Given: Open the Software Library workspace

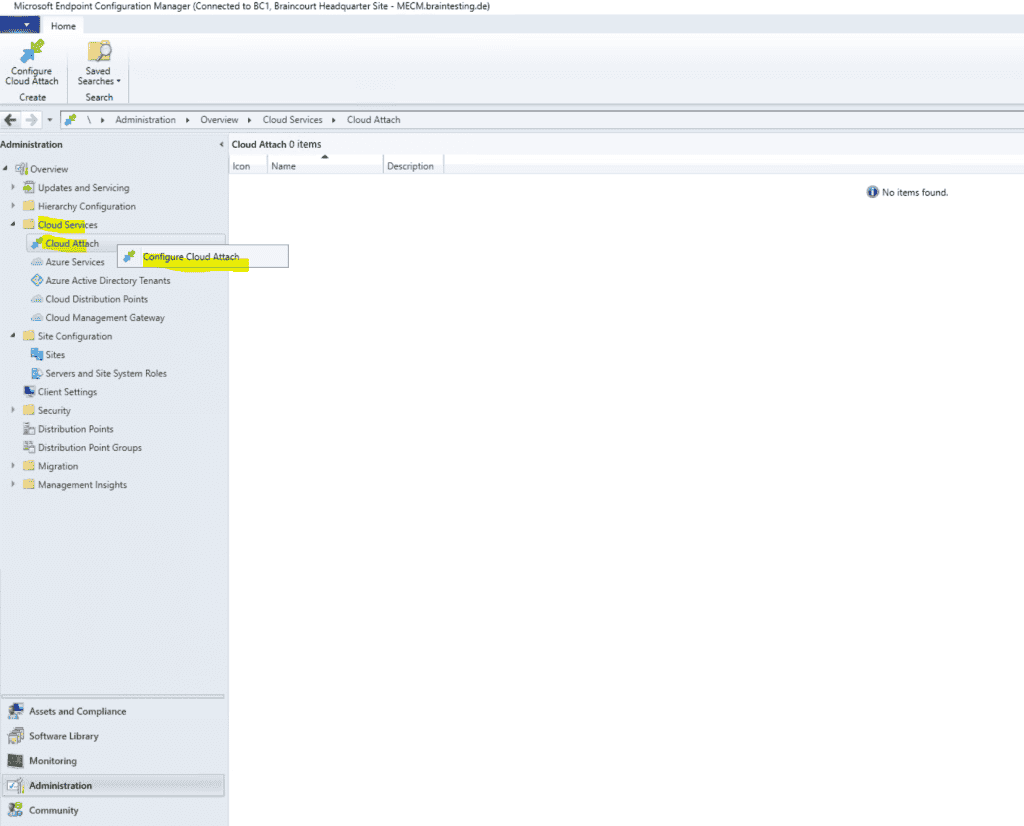Looking at the screenshot, I should tap(66, 735).
